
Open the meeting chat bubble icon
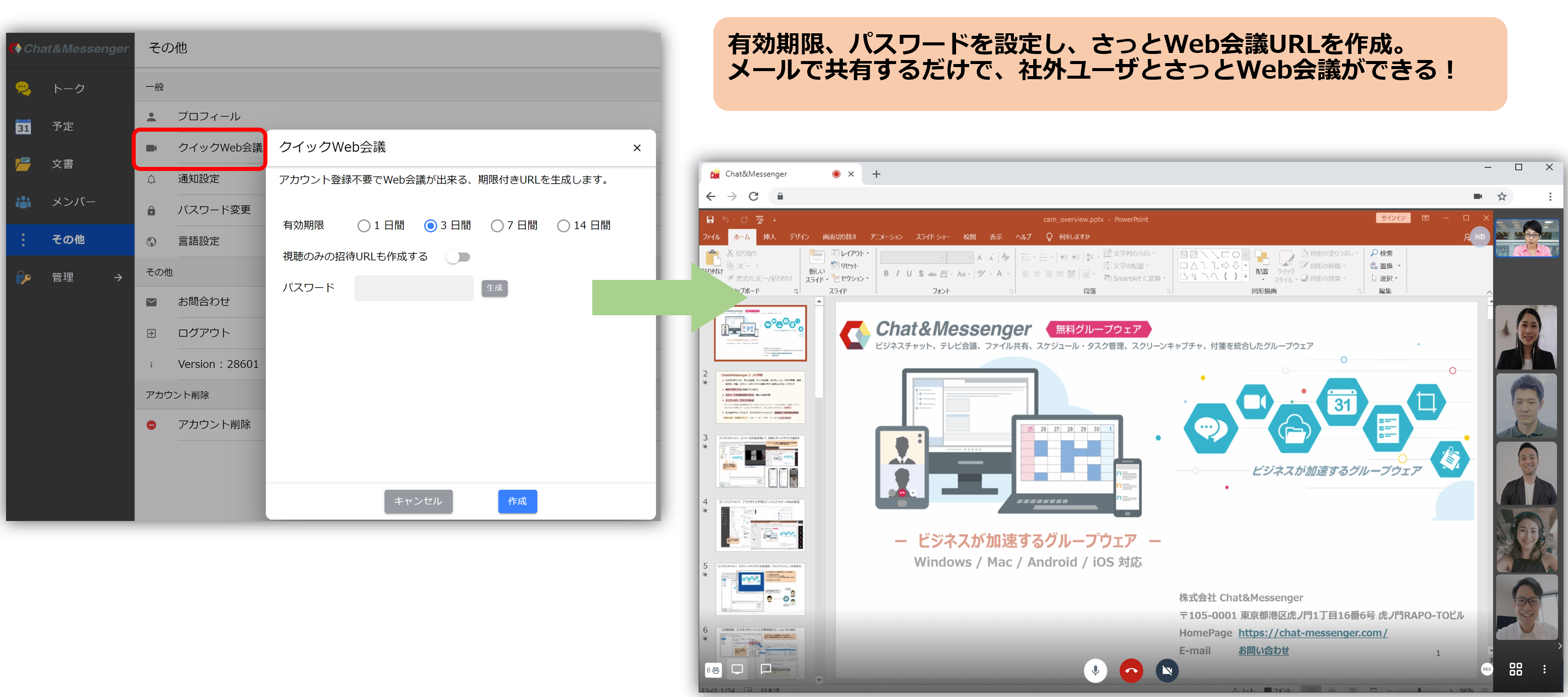766,668
